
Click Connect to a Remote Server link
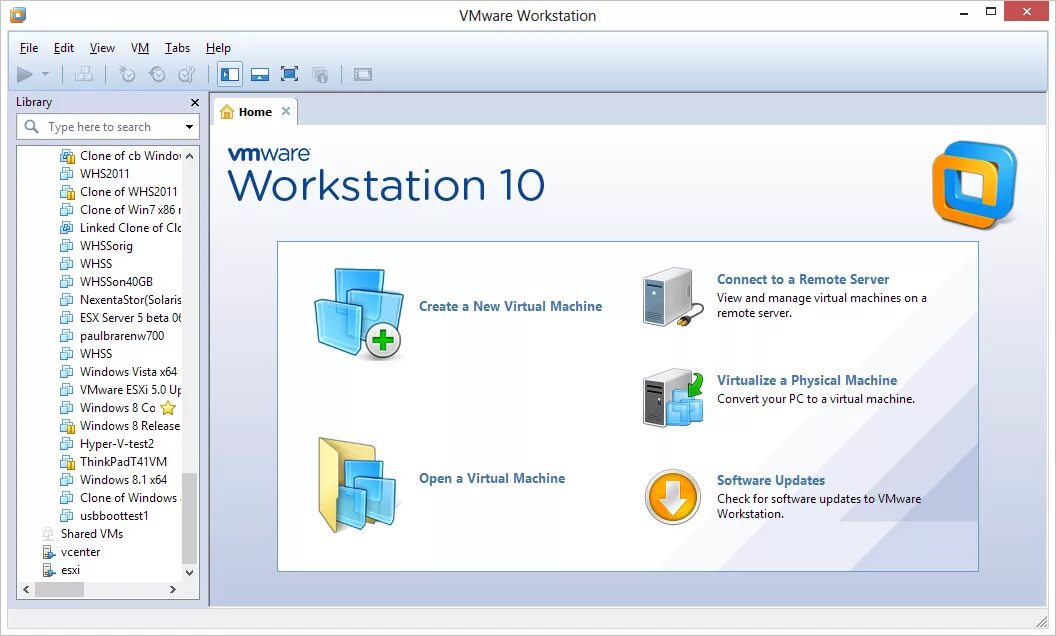(803, 279)
